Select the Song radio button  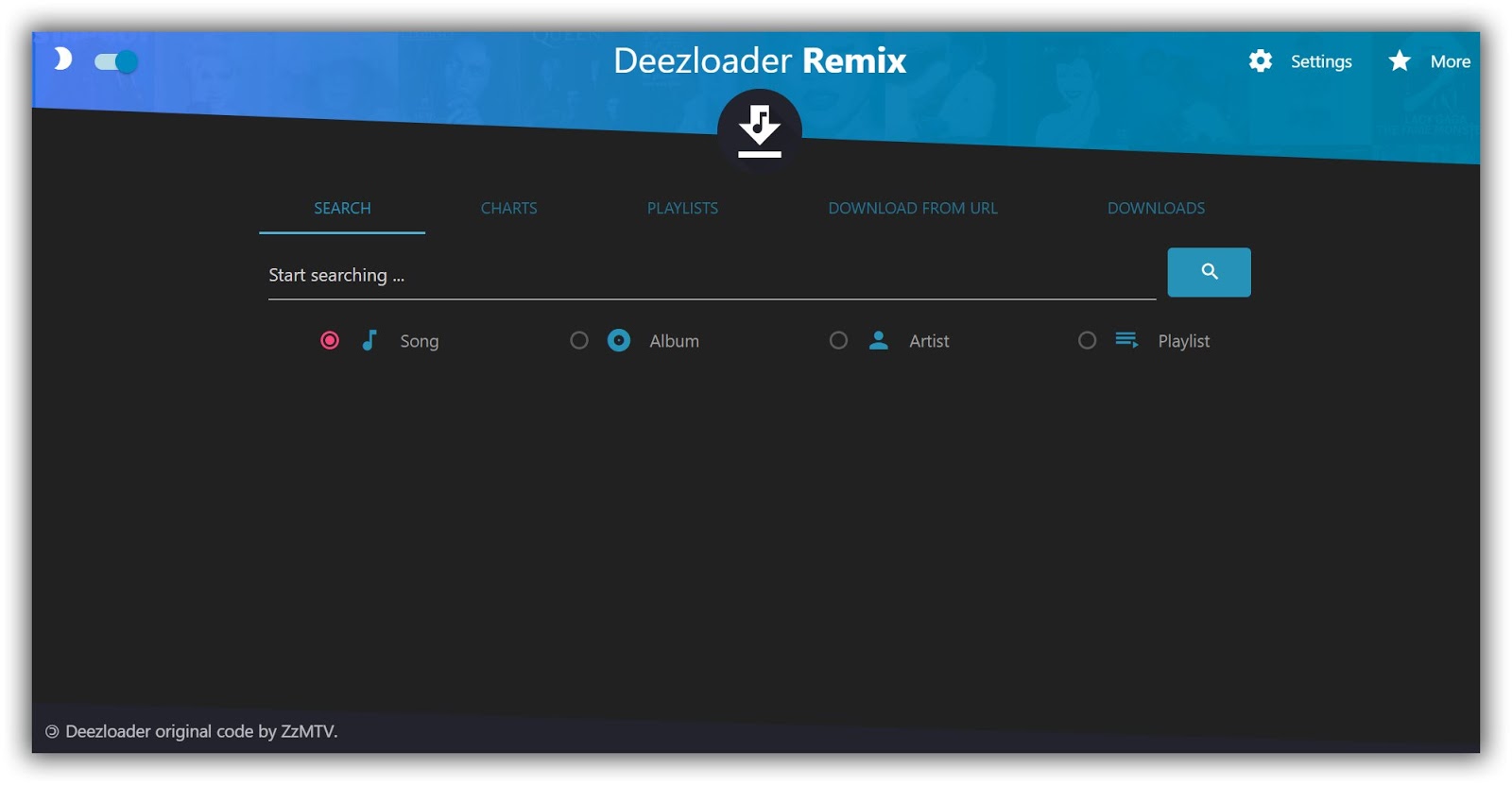tap(330, 340)
